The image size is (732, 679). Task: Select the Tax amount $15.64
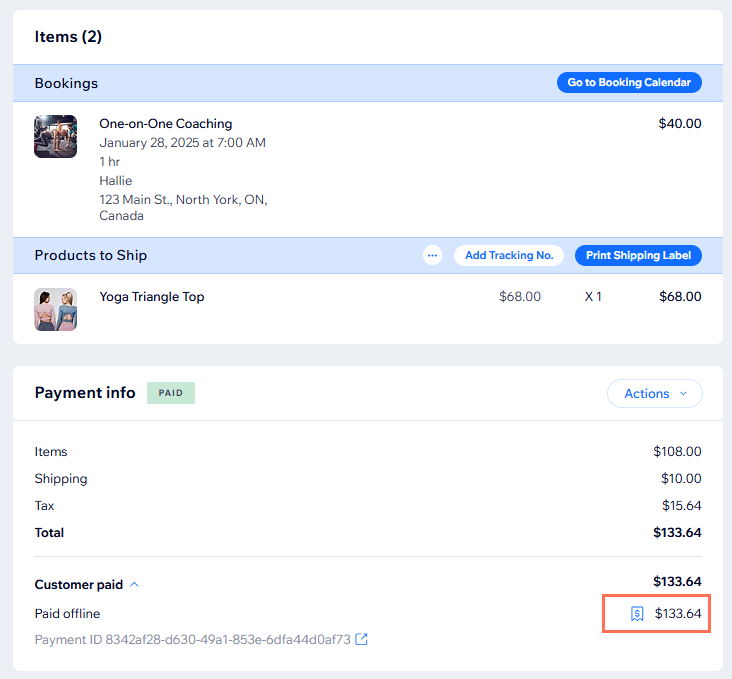click(681, 506)
